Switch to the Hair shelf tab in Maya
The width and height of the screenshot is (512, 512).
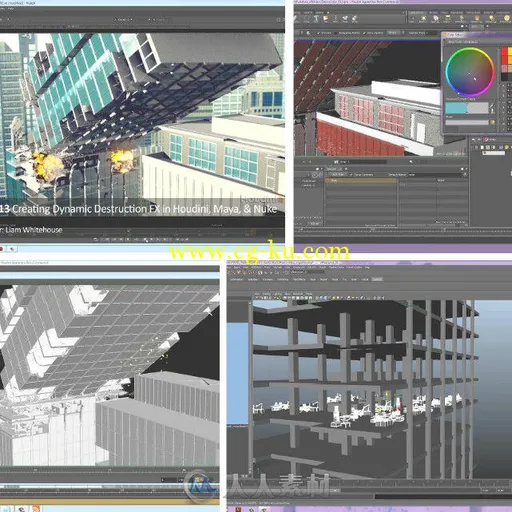click(354, 279)
